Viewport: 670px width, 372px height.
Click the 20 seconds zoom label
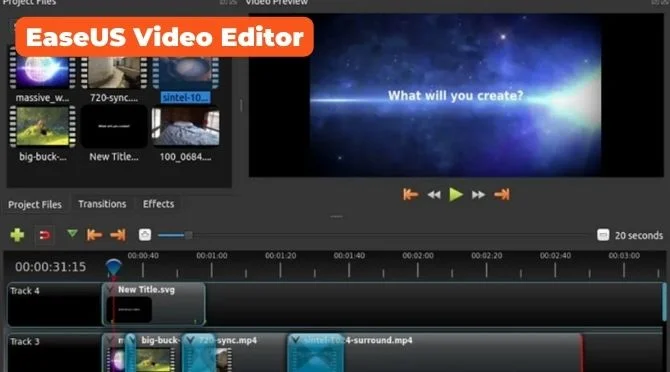[639, 235]
